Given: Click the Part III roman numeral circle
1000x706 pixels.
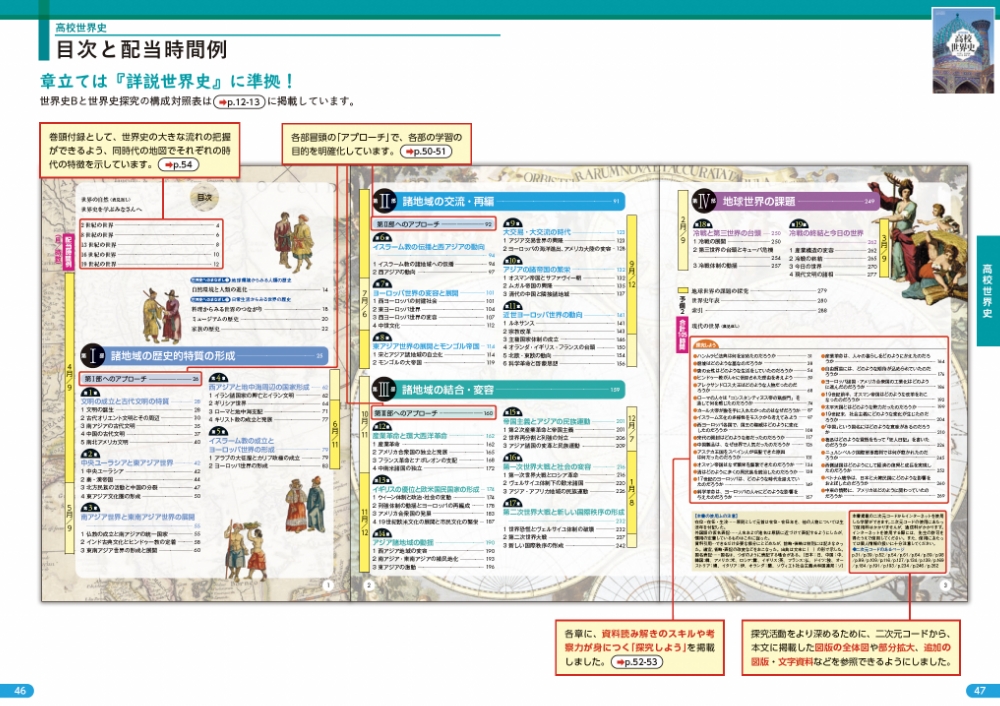Looking at the screenshot, I should click(x=384, y=390).
